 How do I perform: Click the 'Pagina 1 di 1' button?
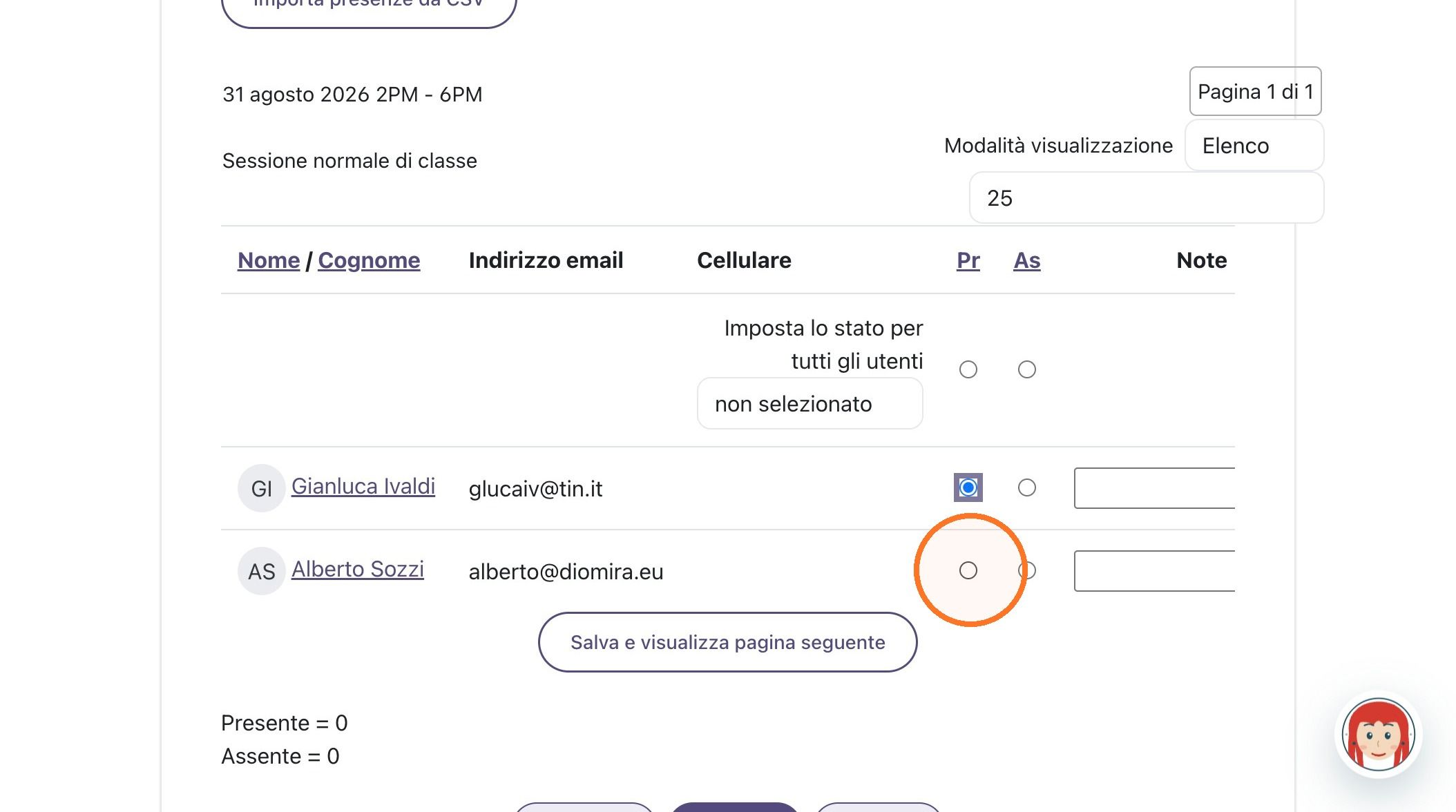[x=1255, y=91]
